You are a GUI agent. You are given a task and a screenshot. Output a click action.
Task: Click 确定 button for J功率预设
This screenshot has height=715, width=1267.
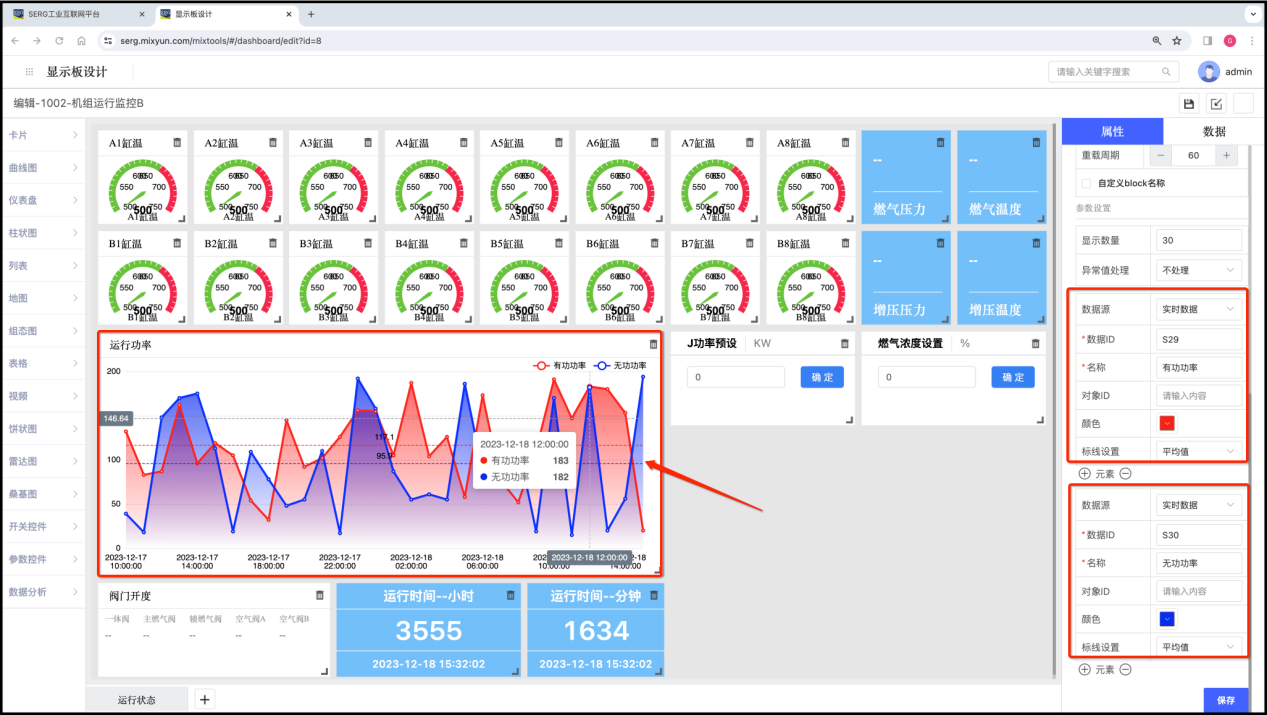(822, 377)
